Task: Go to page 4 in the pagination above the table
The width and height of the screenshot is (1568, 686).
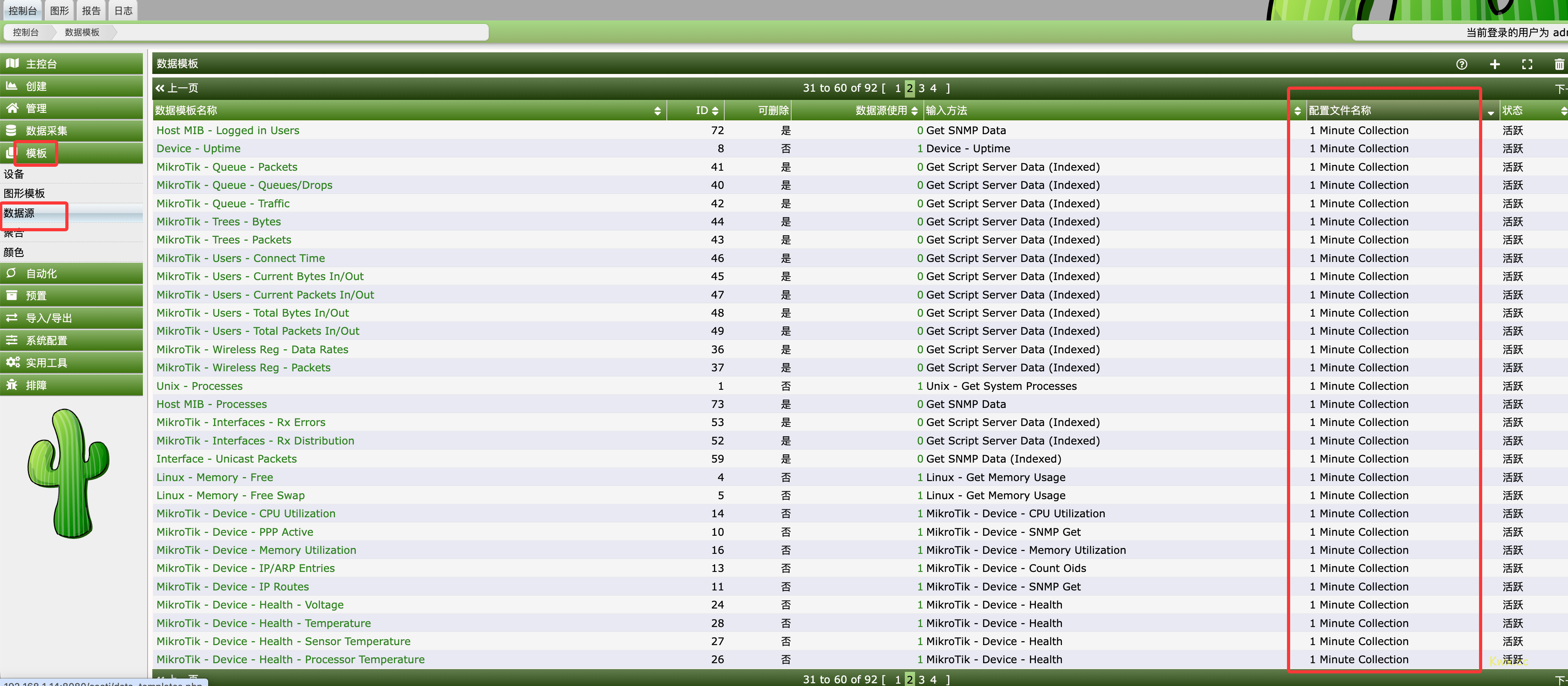Action: (x=933, y=88)
